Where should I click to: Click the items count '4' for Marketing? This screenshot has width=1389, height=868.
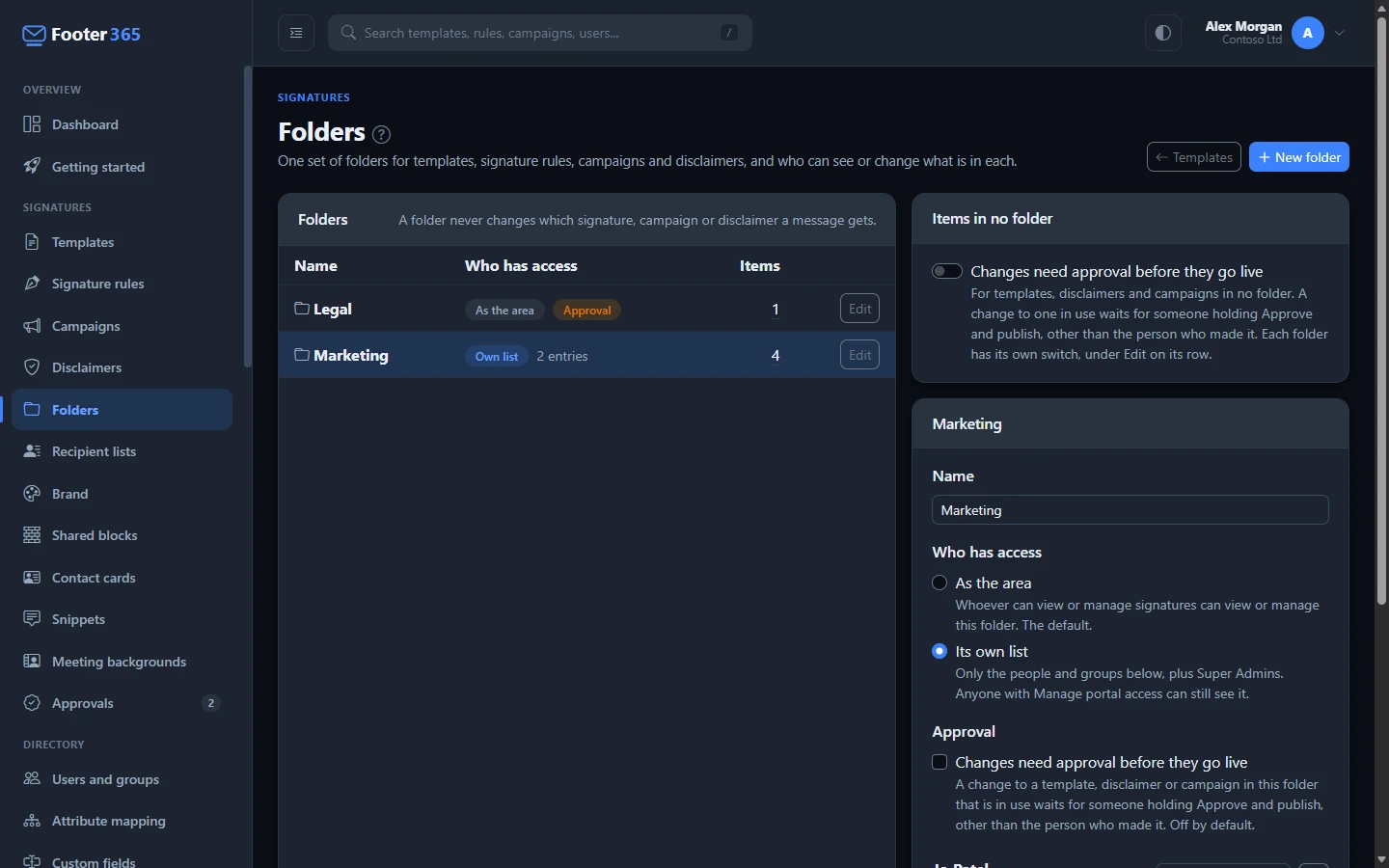(x=776, y=356)
